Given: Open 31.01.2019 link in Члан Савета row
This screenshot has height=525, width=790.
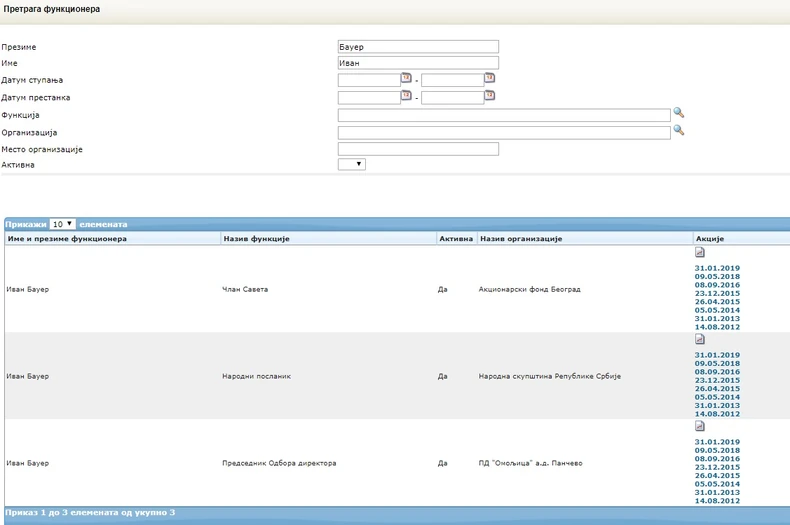Looking at the screenshot, I should pyautogui.click(x=717, y=268).
